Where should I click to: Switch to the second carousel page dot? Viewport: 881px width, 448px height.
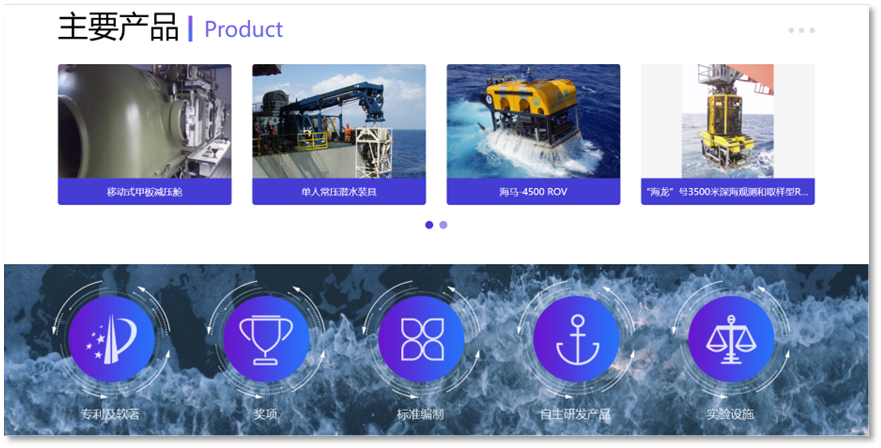pyautogui.click(x=443, y=225)
